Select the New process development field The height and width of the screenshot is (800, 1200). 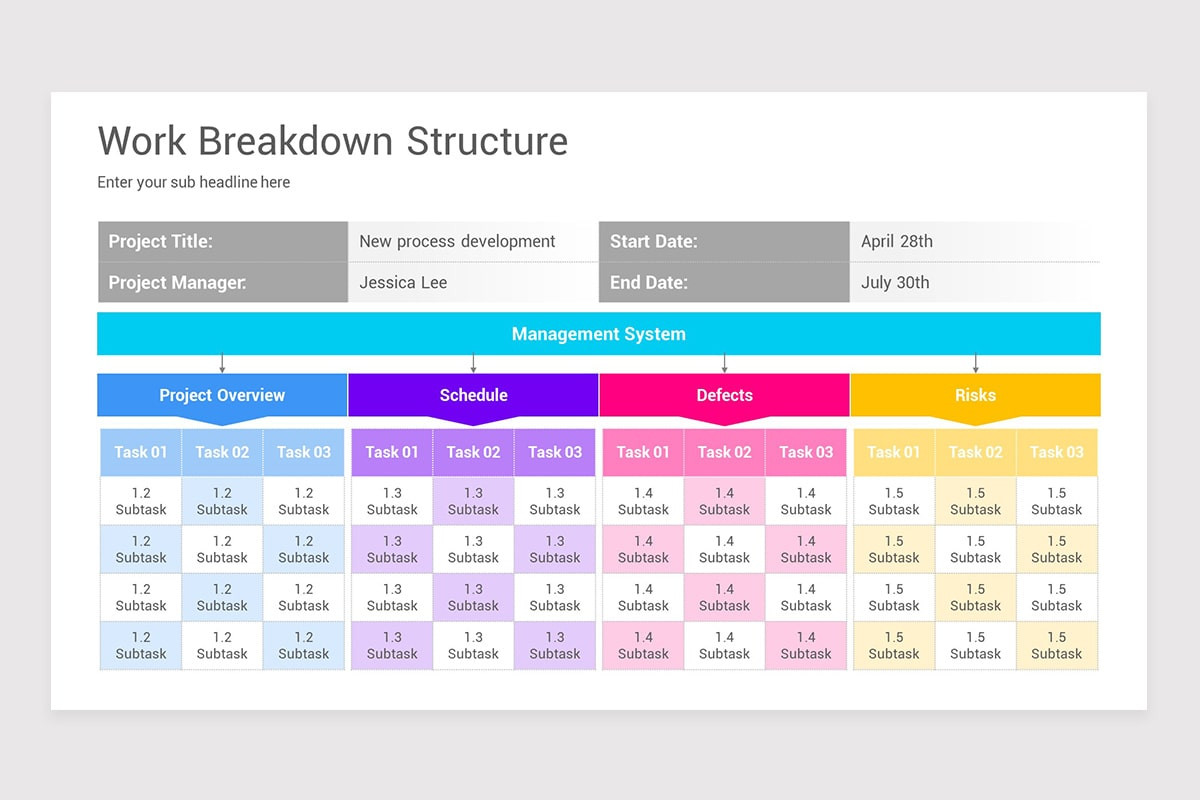[x=457, y=241]
